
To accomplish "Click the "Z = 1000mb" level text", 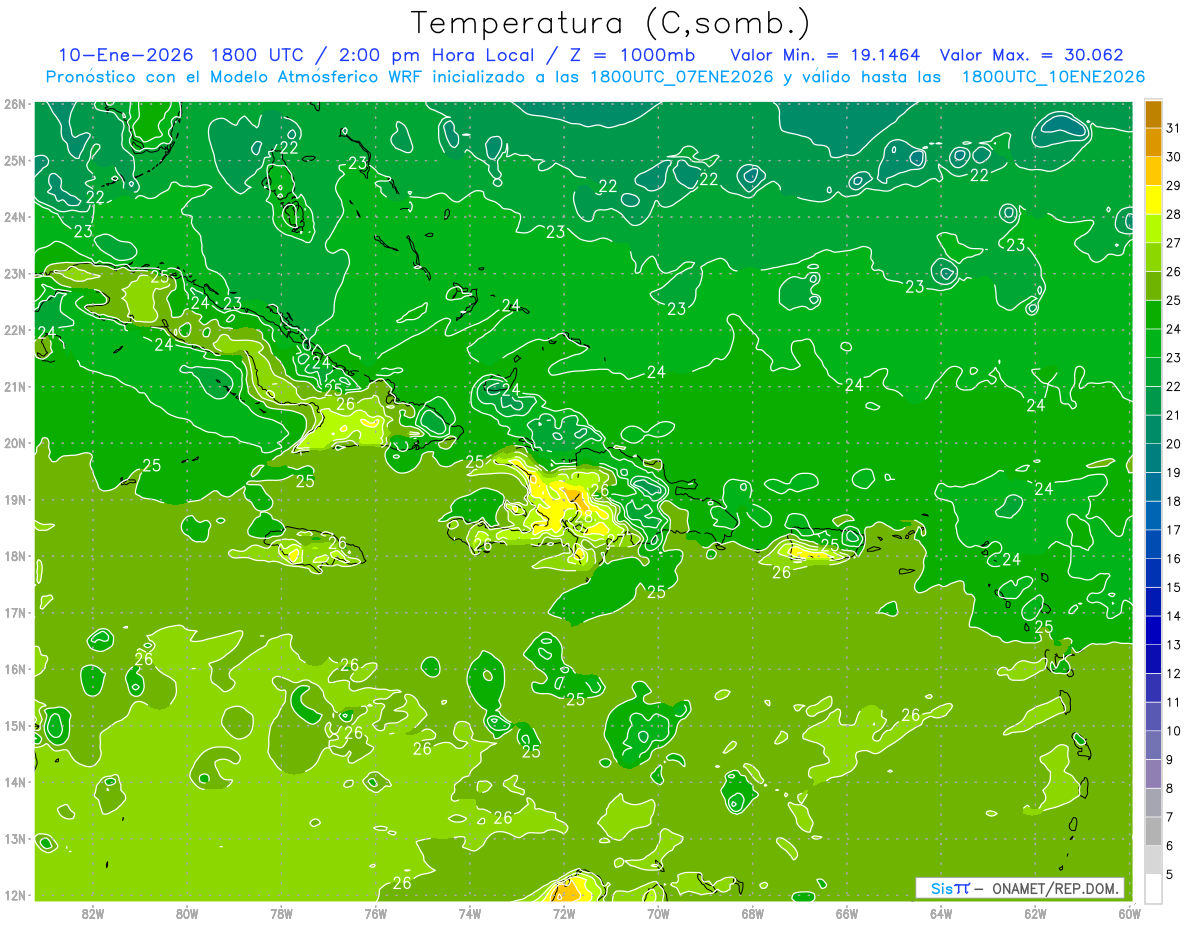I will [x=632, y=55].
